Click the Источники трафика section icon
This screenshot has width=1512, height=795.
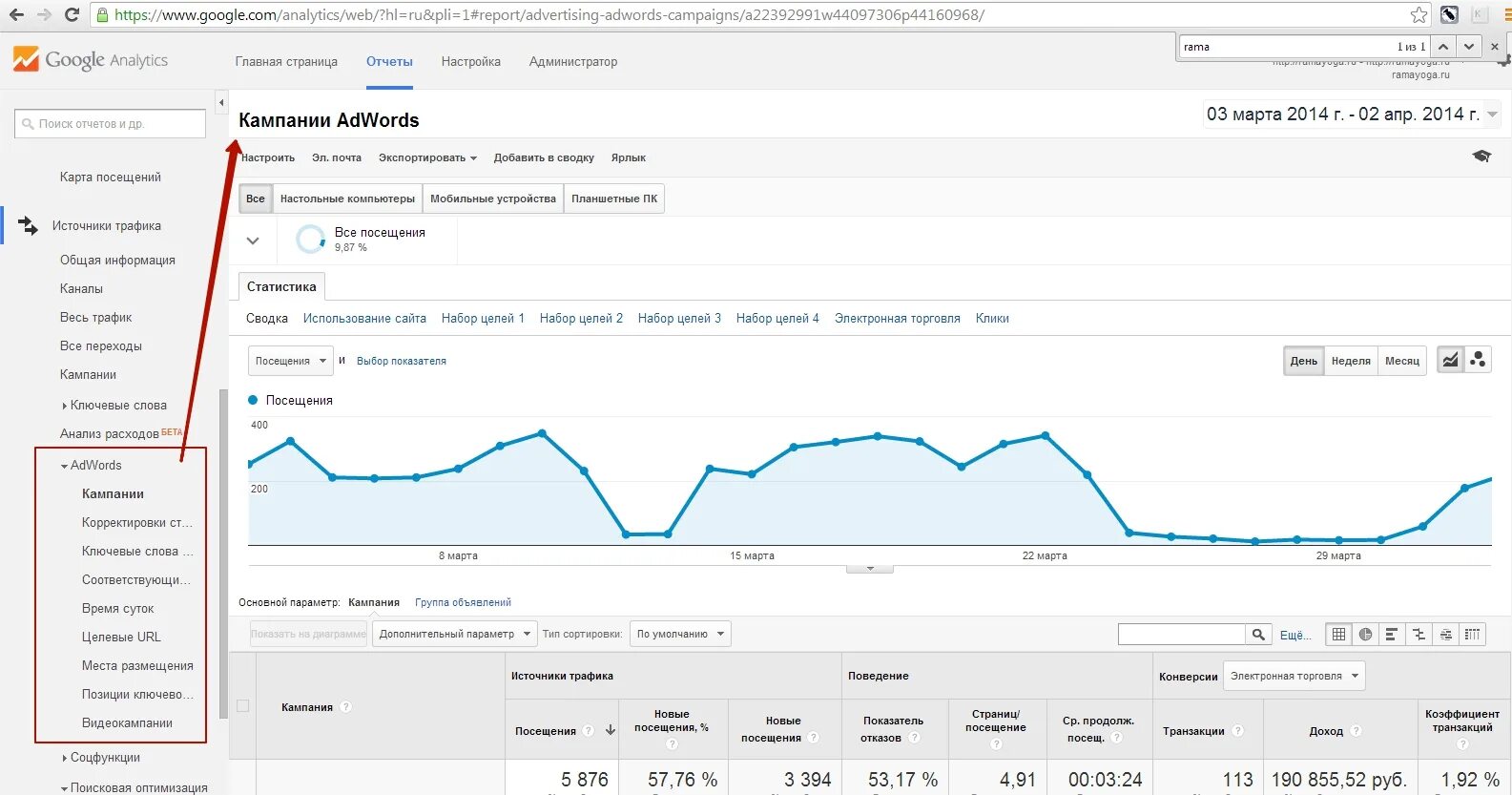[x=28, y=226]
